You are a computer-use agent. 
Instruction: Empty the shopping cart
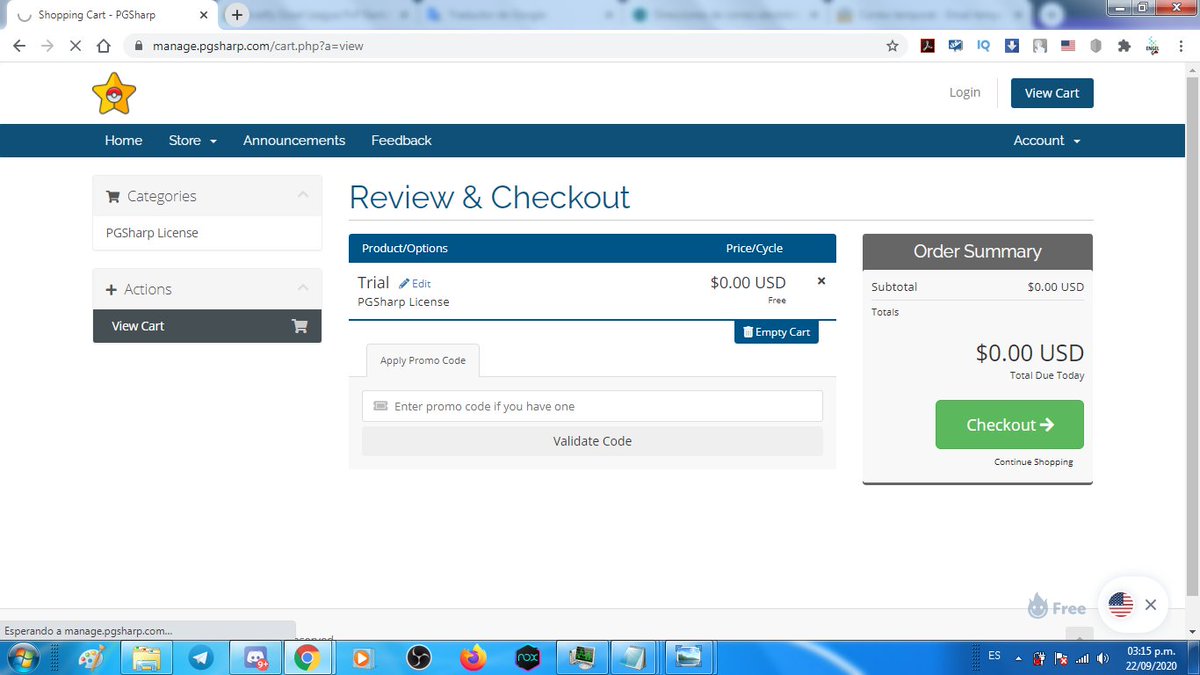click(776, 332)
